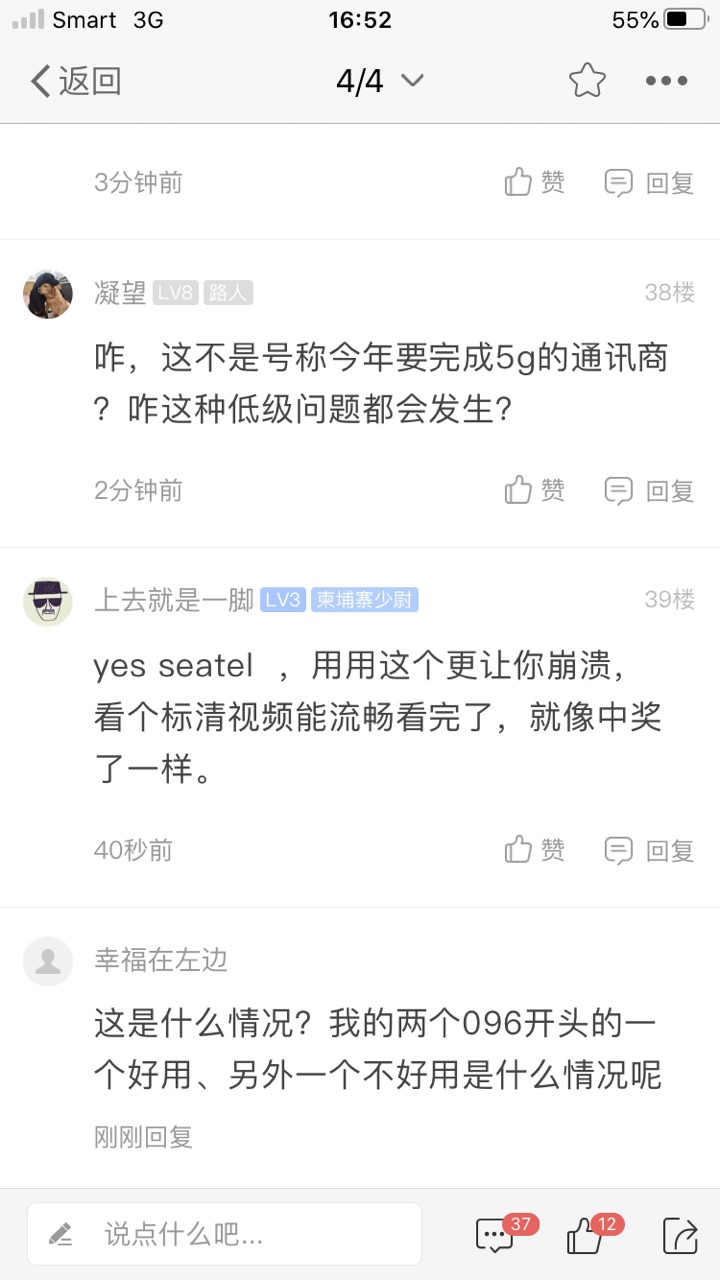The width and height of the screenshot is (720, 1280).
Task: Reply to the comment posted 3分钟前
Action: tap(649, 182)
